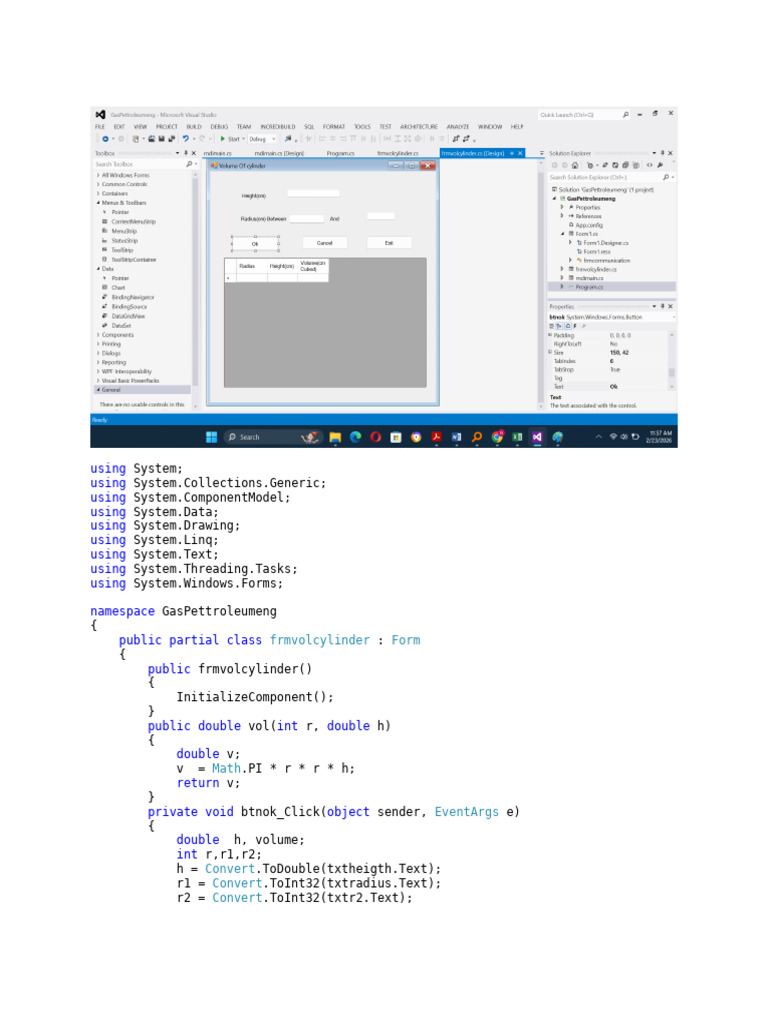Close the frmvolcylinder.cs [Design] tab
Screen dimensions: 768x1024
click(520, 153)
